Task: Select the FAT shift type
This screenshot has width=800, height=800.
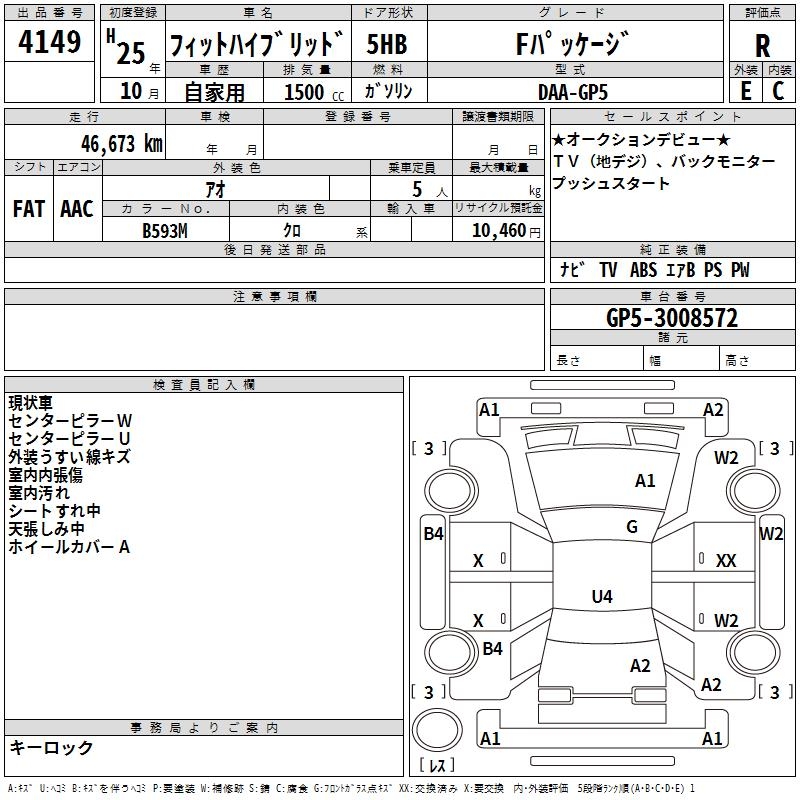Action: (29, 209)
